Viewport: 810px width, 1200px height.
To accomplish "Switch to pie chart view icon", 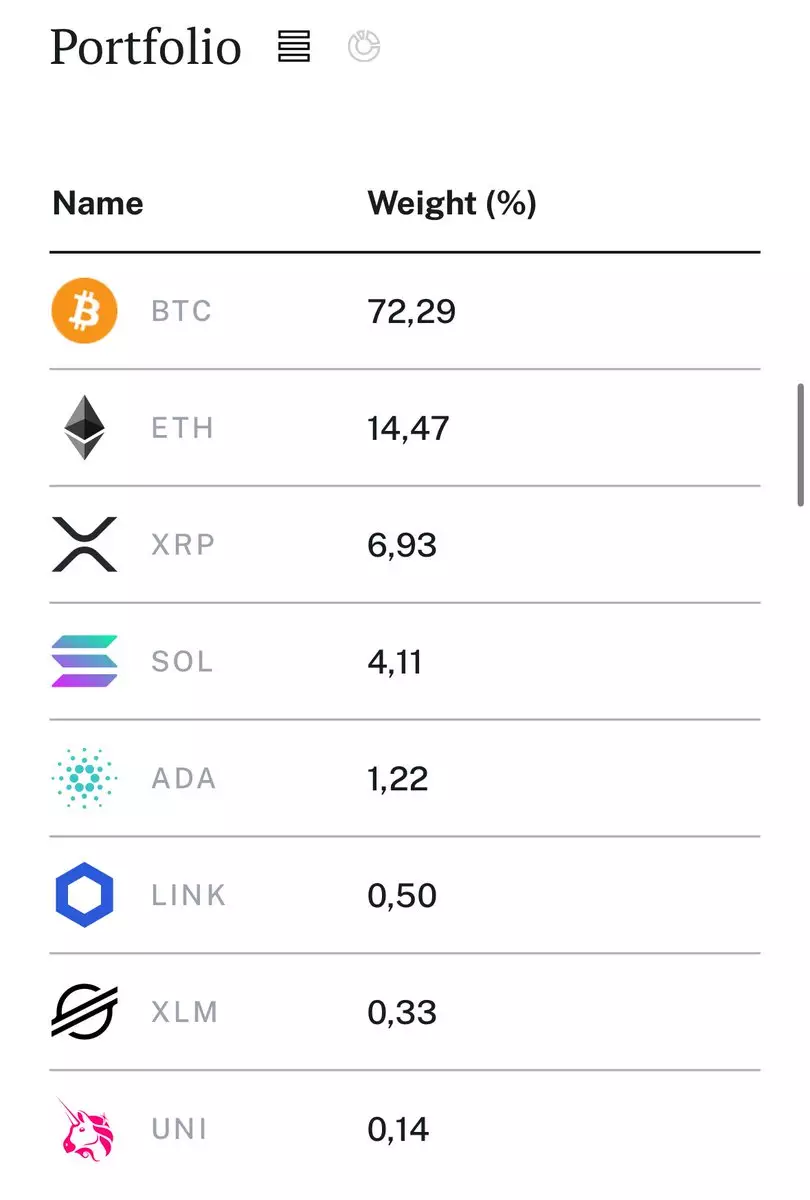I will [x=364, y=46].
